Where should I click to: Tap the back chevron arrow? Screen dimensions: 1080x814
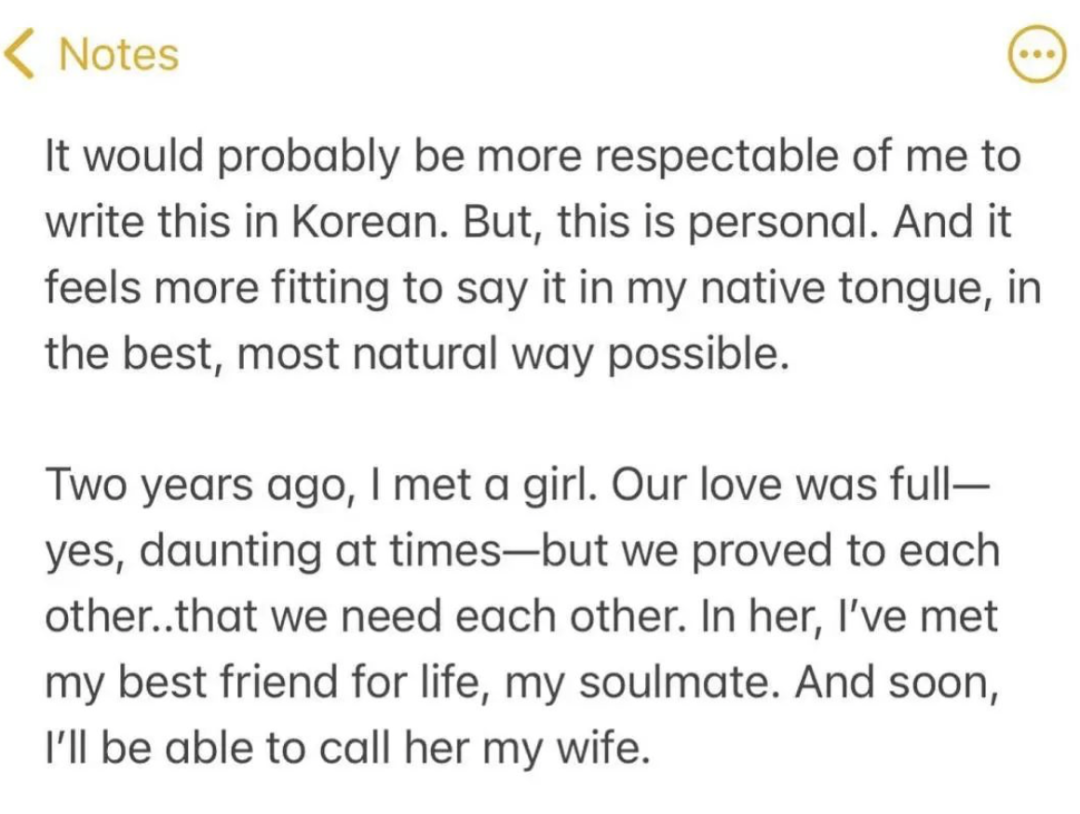(22, 54)
